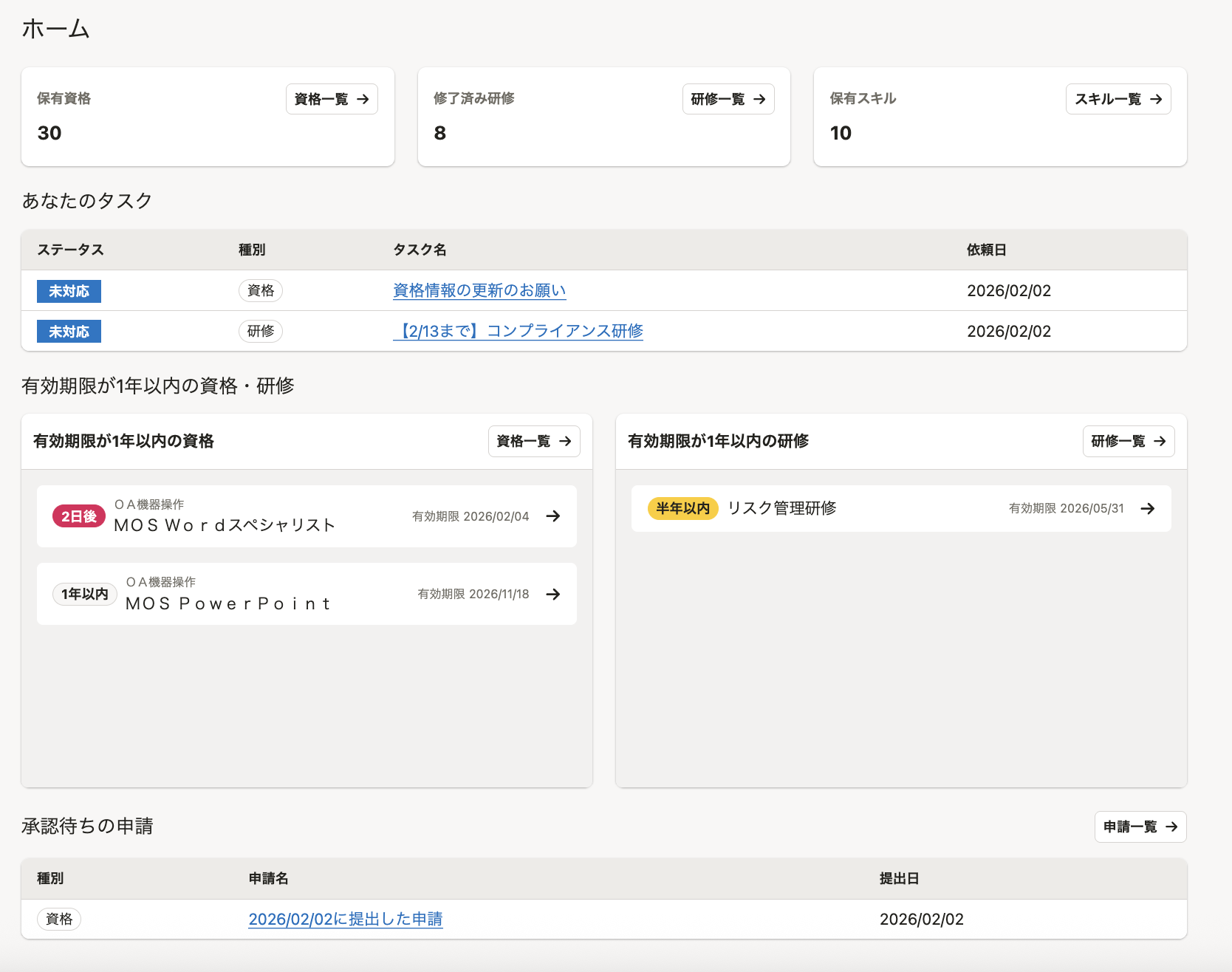The image size is (1232, 972).
Task: Open arrow icon for リスク管理研修
Action: 1147,508
